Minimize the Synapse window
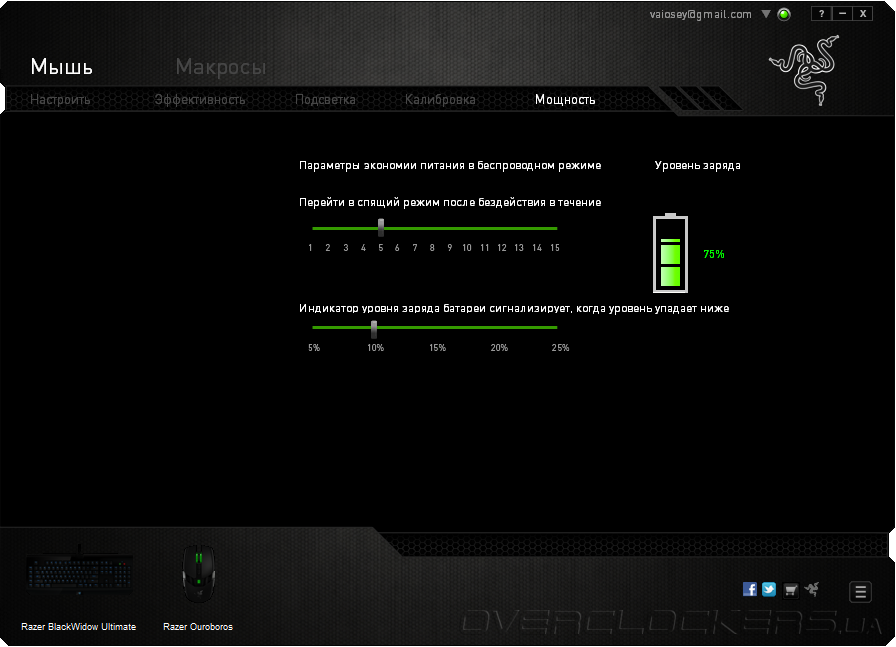This screenshot has height=647, width=896. click(842, 14)
